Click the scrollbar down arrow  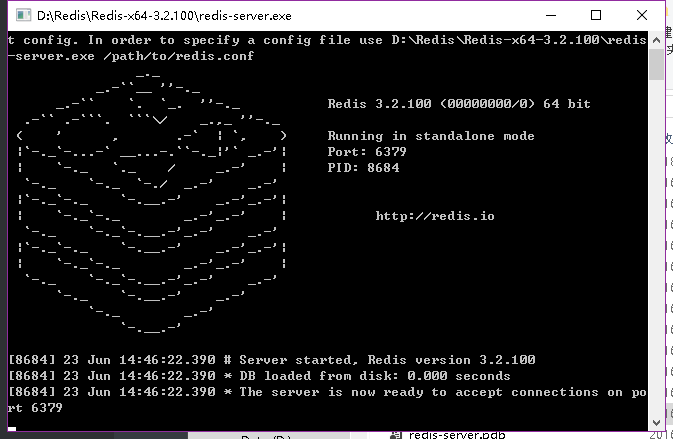coord(656,422)
